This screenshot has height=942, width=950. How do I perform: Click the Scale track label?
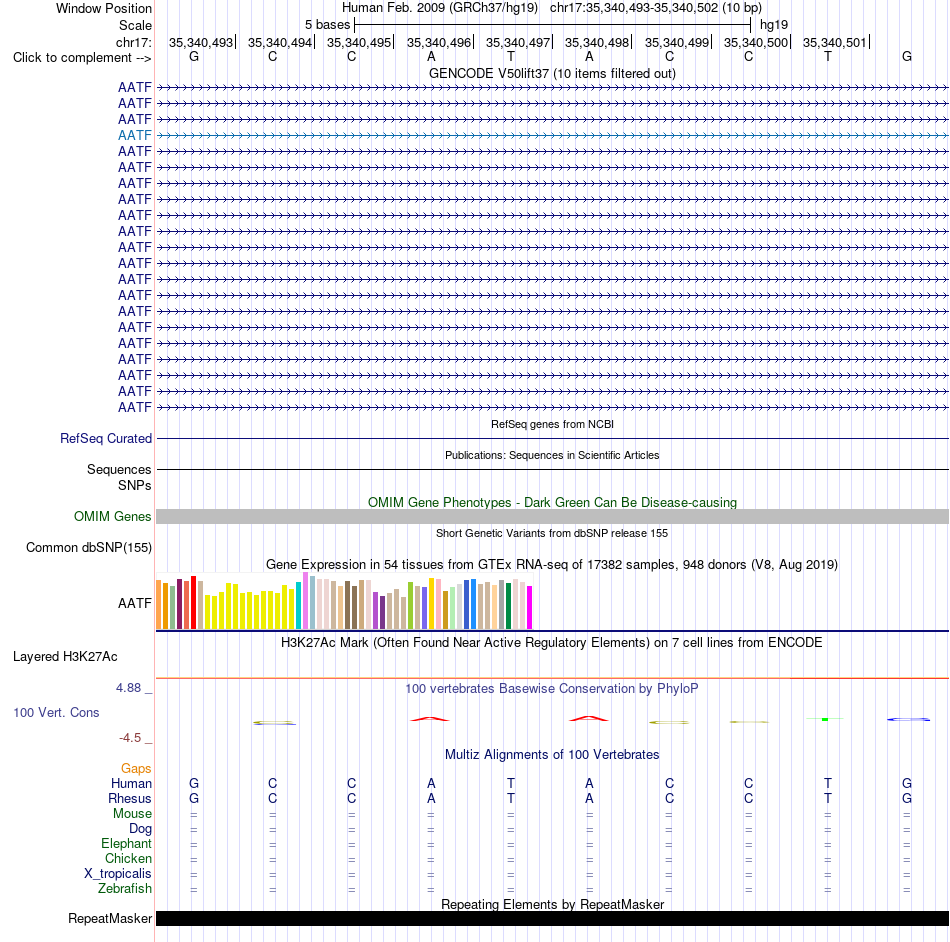coord(135,25)
